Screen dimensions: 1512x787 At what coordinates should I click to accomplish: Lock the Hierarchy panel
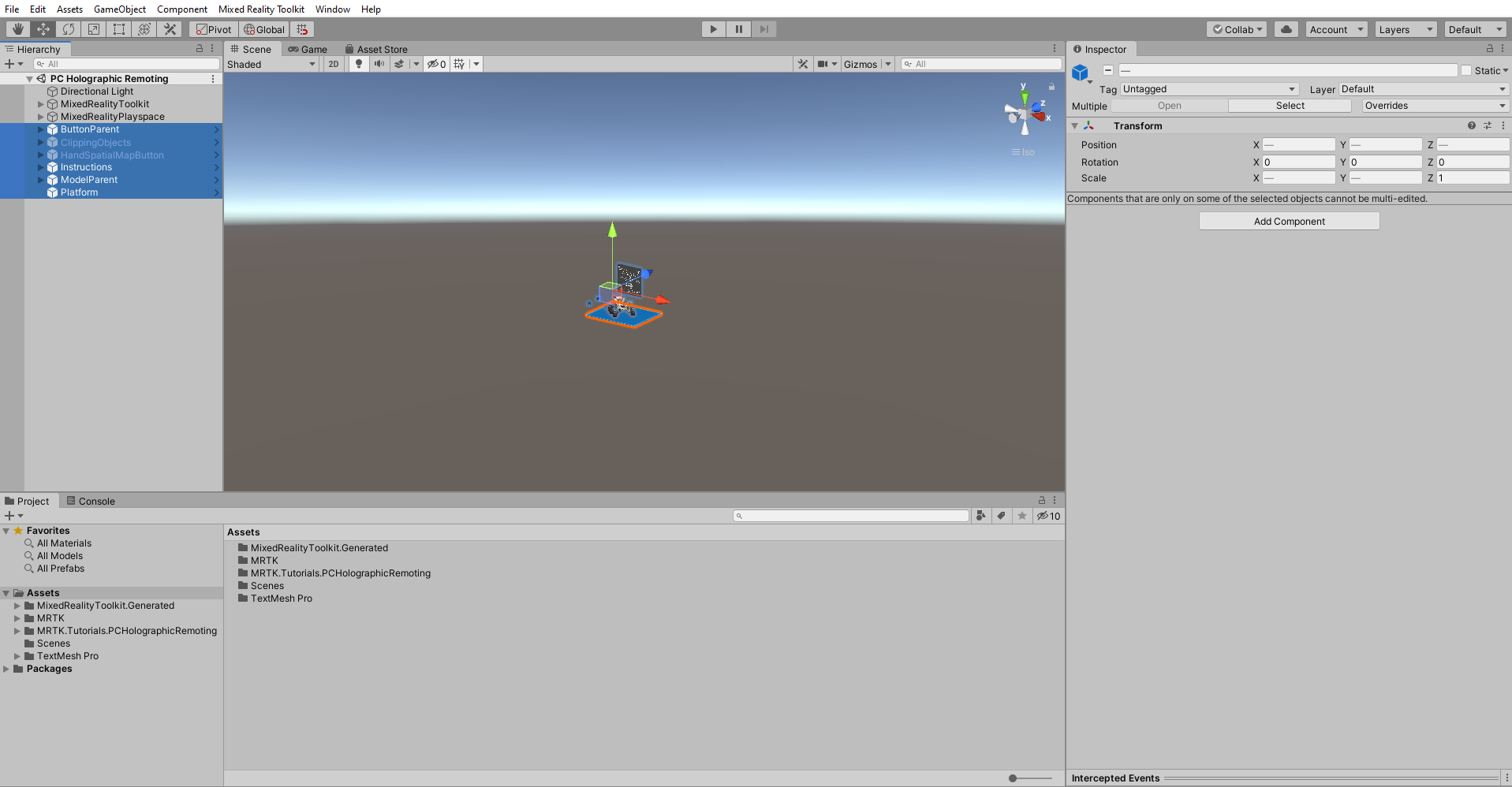pyautogui.click(x=200, y=49)
